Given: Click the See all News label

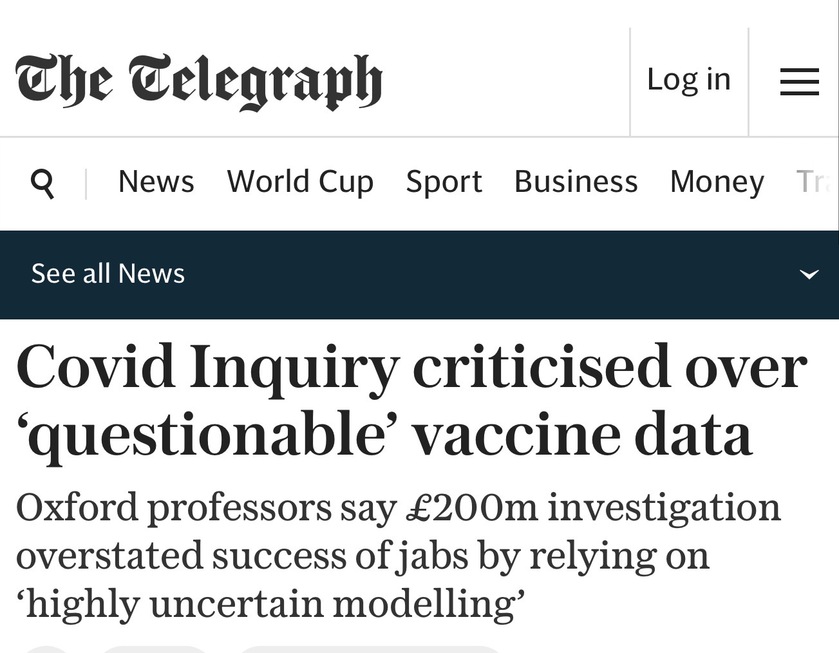Looking at the screenshot, I should (x=108, y=274).
